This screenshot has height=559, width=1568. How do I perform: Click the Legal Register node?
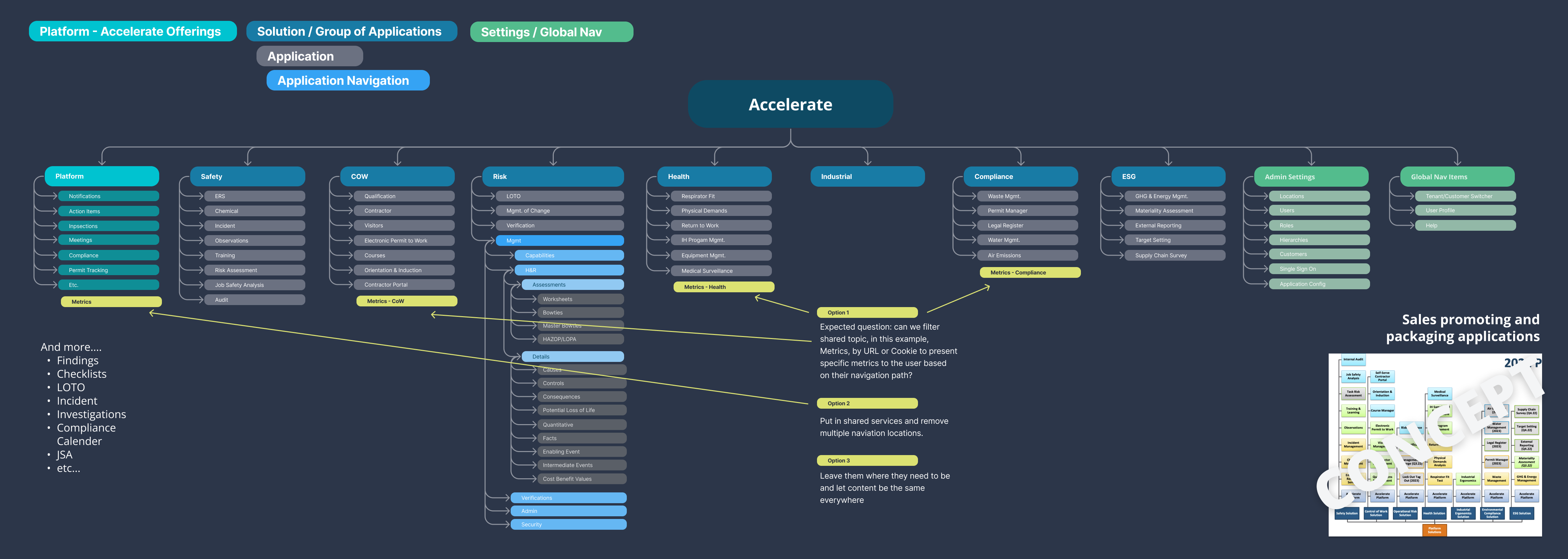(x=1027, y=225)
